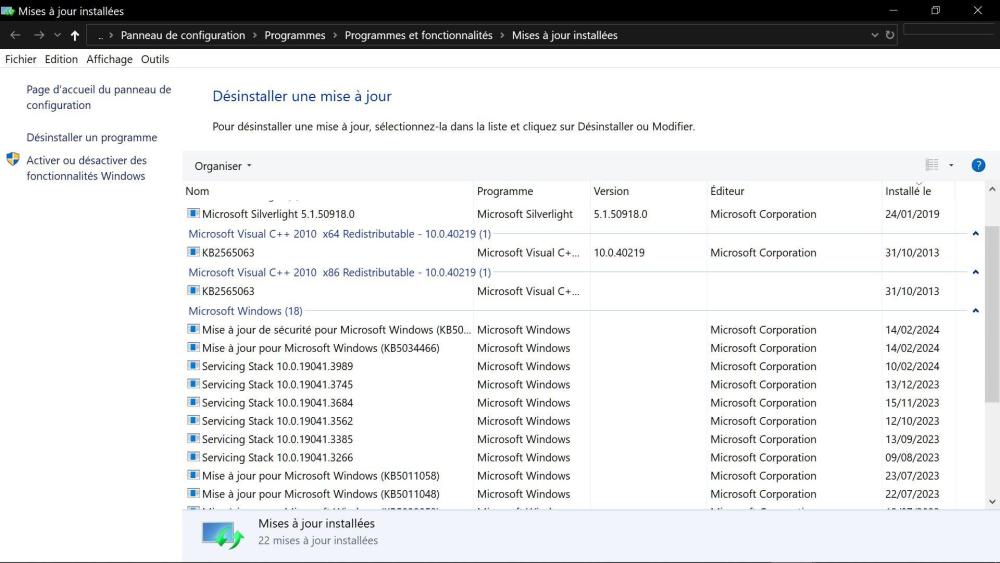Open the Fichier menu
1000x563 pixels.
click(20, 59)
